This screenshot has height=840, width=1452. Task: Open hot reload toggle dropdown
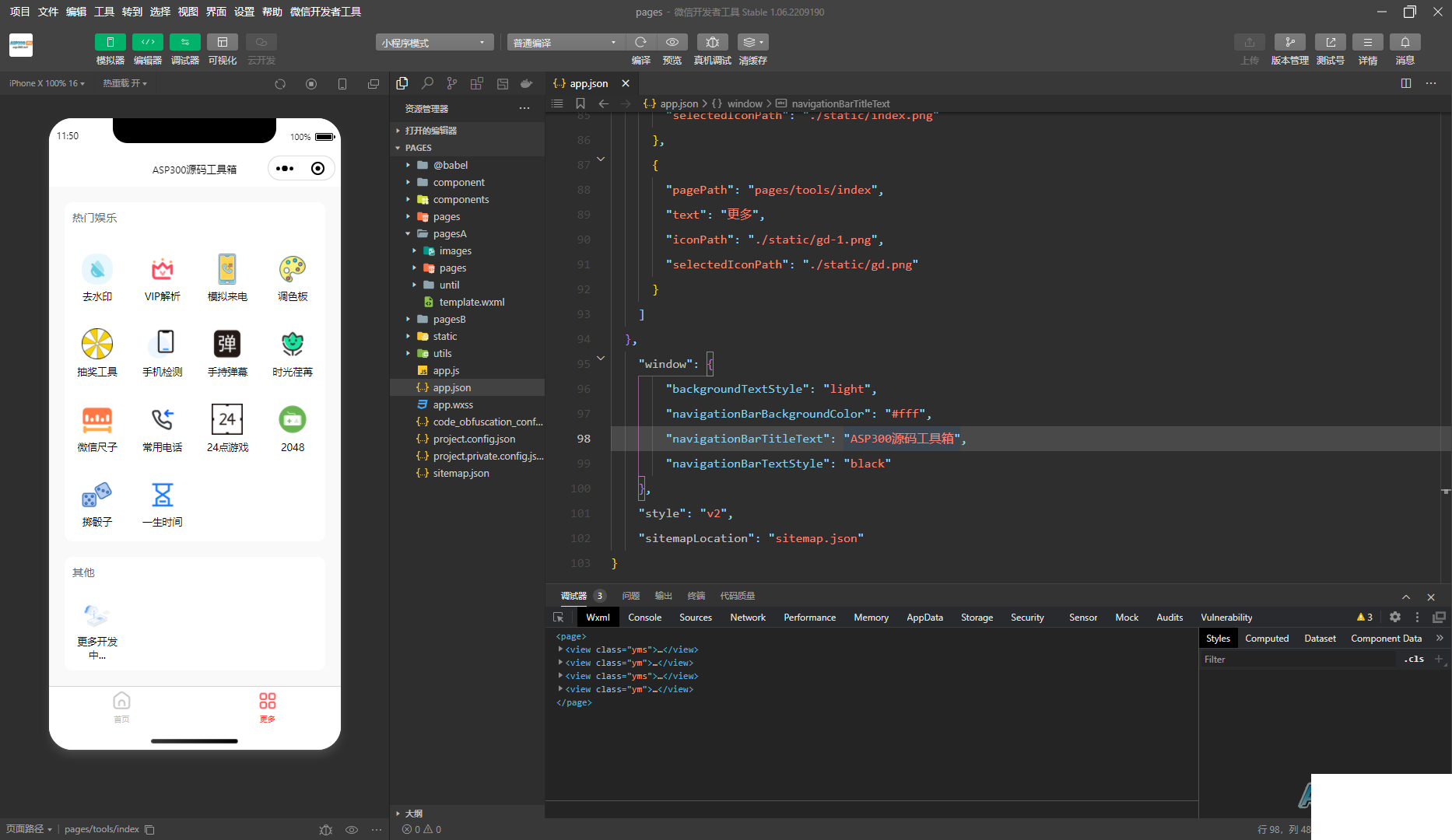pyautogui.click(x=125, y=83)
